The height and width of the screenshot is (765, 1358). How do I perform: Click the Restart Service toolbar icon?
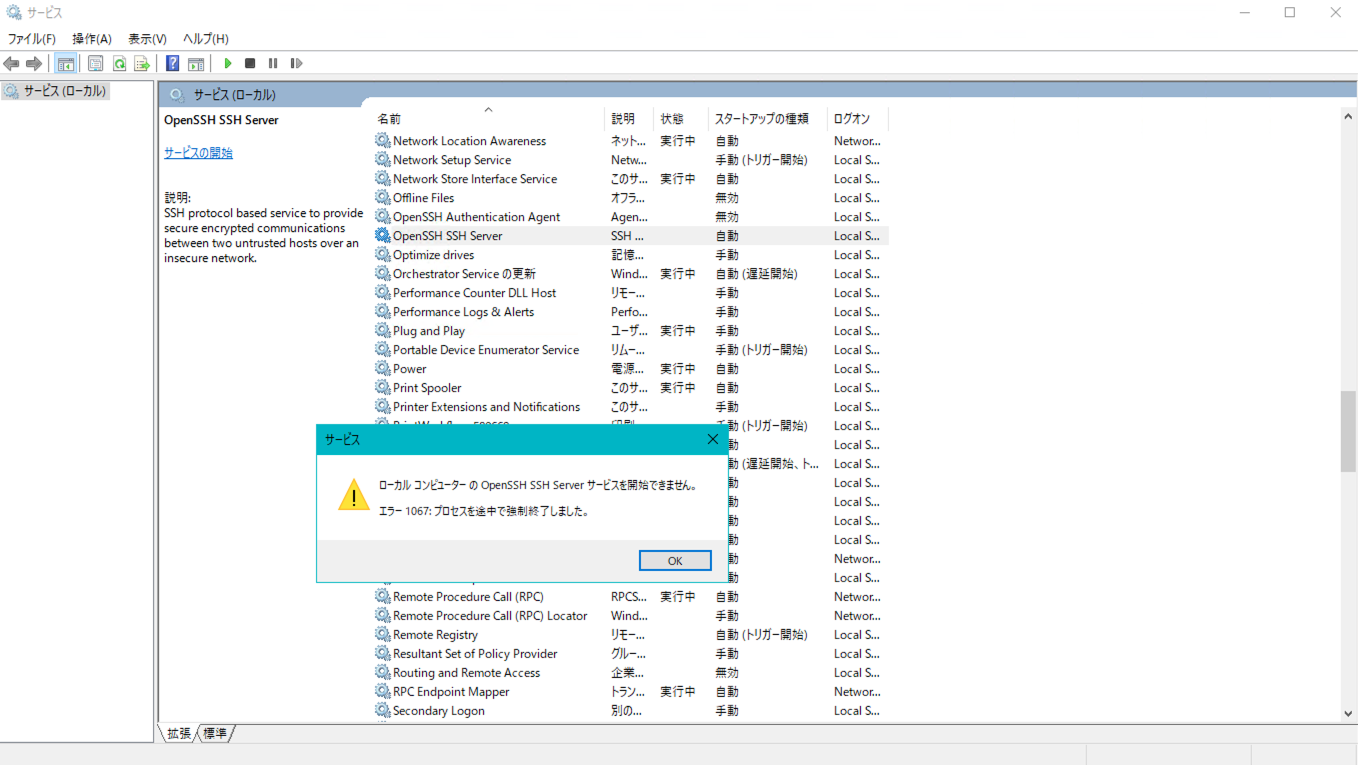click(296, 63)
